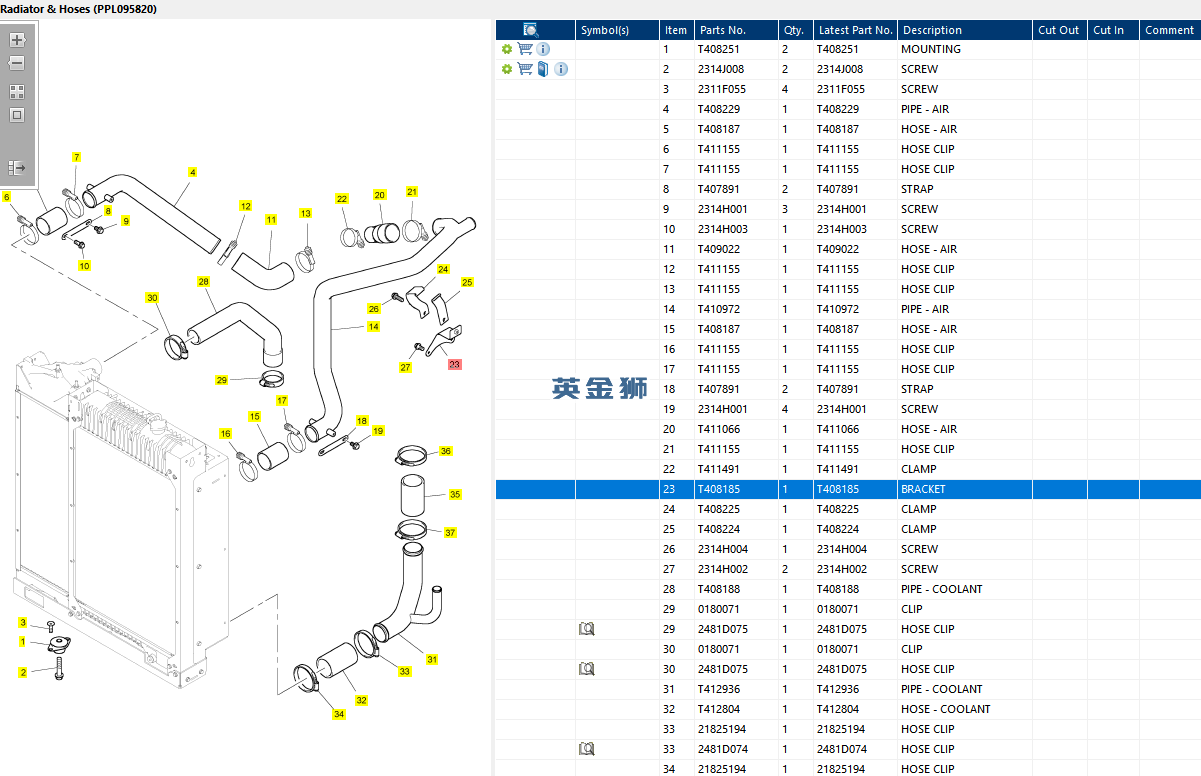The image size is (1201, 776).
Task: Select callout 31 on the diagram
Action: [x=432, y=659]
